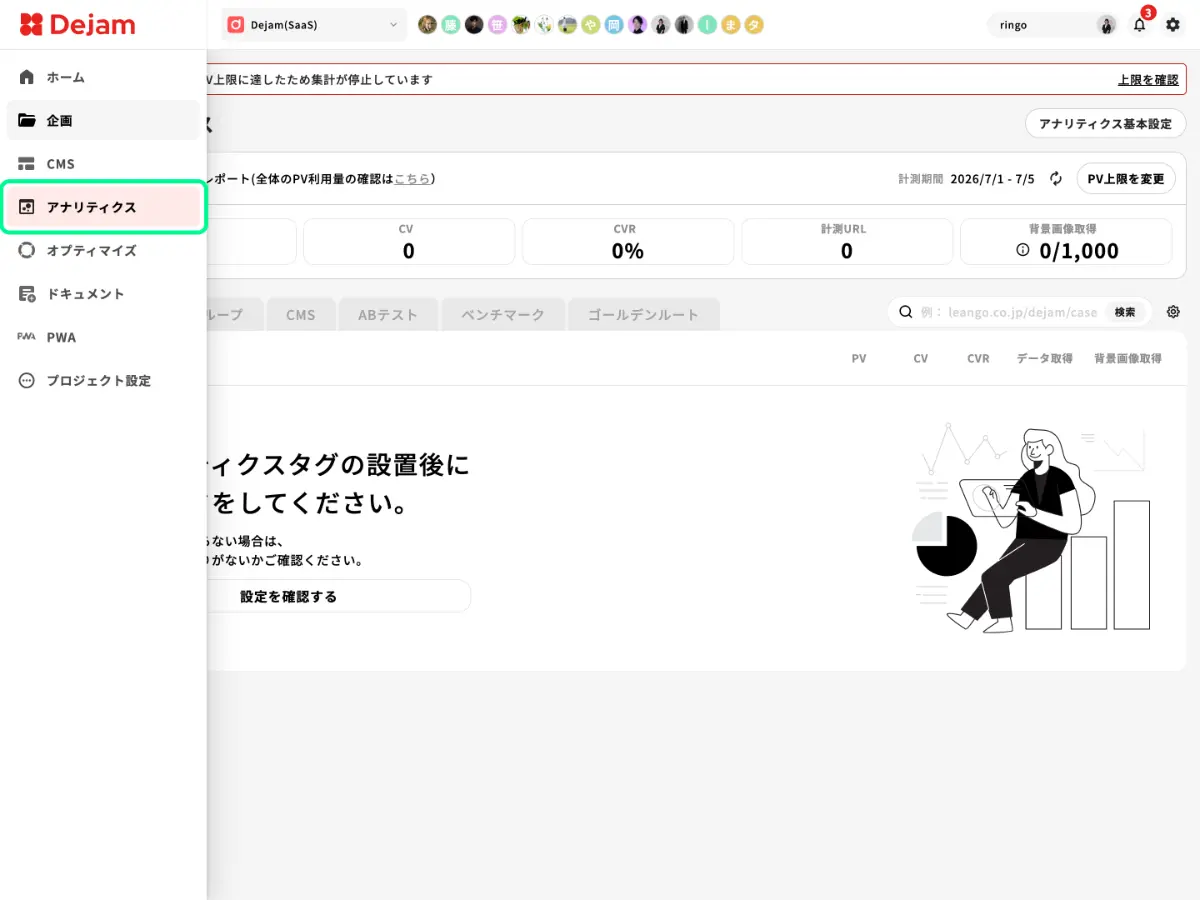The height and width of the screenshot is (900, 1200).
Task: Click PV上限を変更 button
Action: point(1126,179)
